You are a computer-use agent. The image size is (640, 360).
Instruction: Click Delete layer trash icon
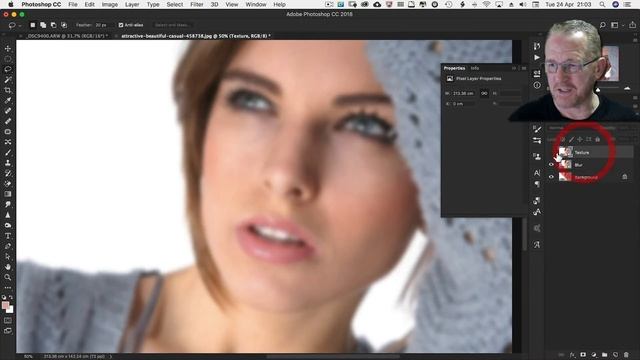[626, 355]
